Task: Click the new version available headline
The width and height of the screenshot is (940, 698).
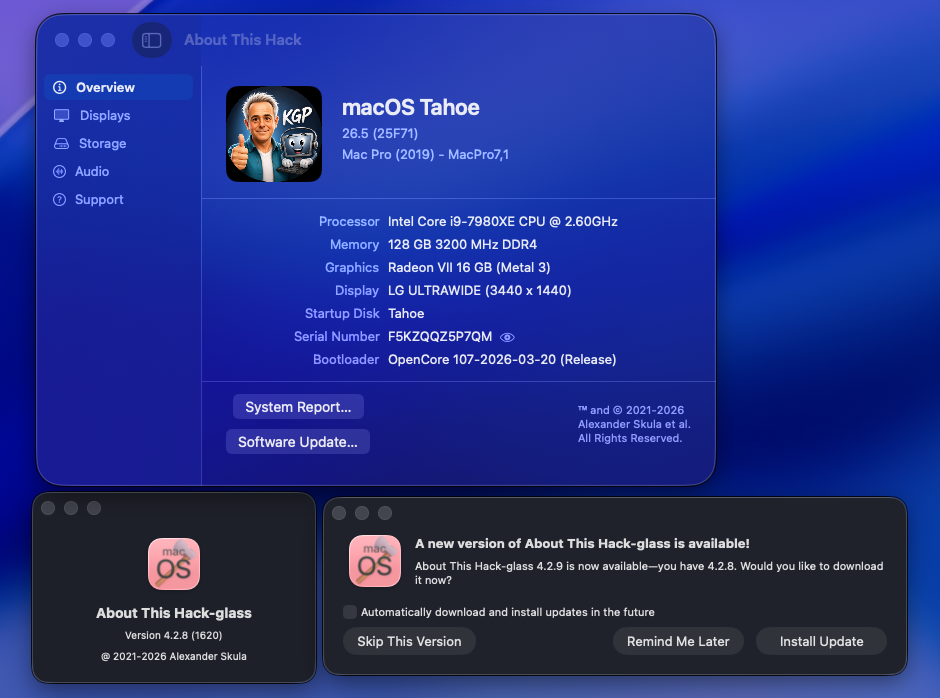Action: [582, 543]
